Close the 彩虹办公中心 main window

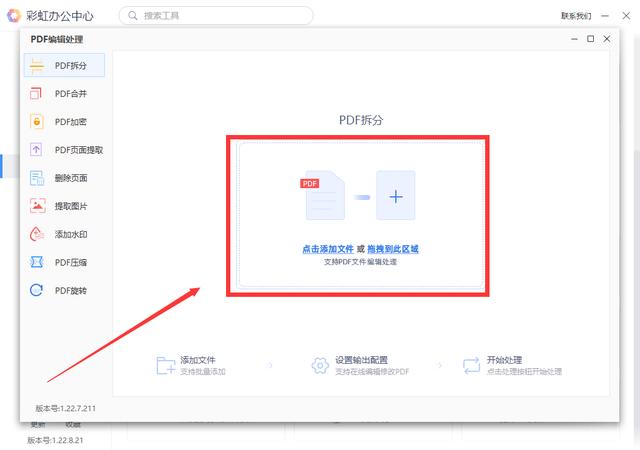pyautogui.click(x=626, y=16)
